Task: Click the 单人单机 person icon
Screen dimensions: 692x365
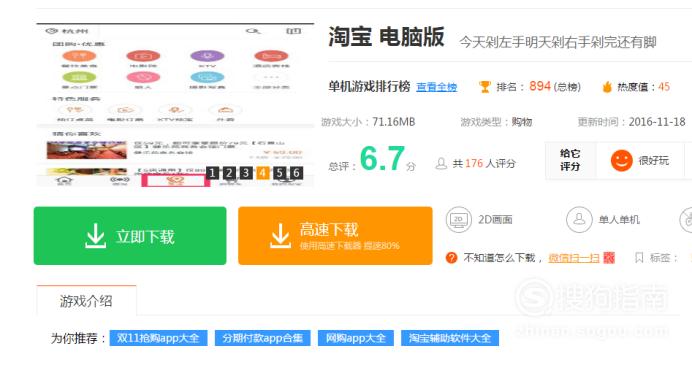Action: click(579, 219)
